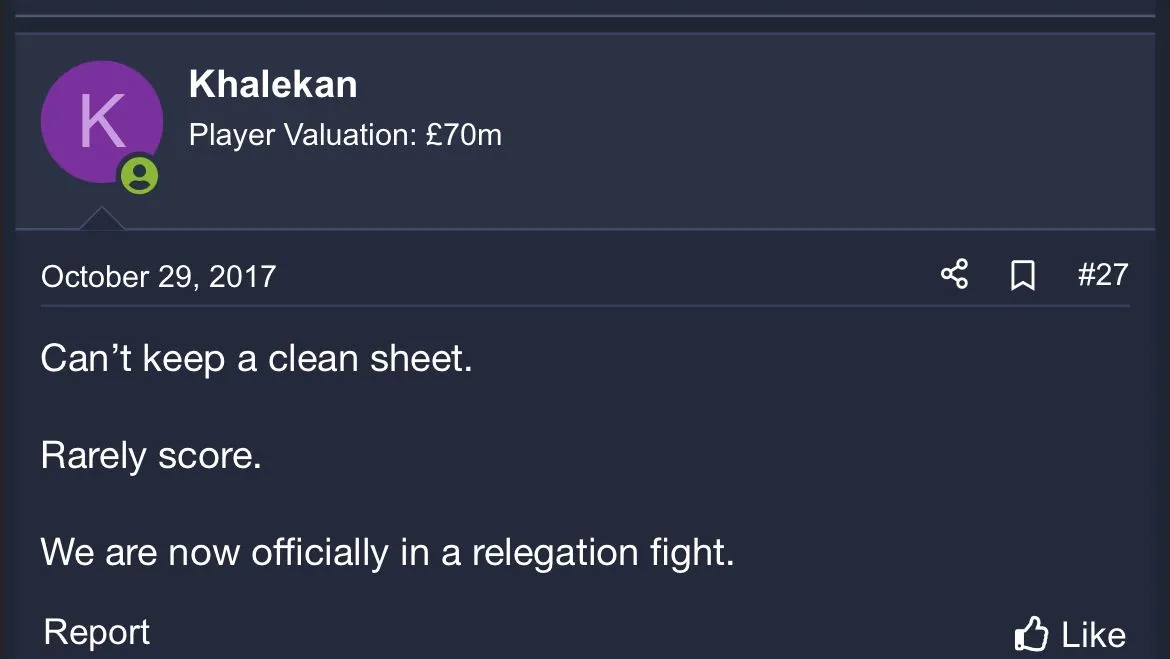Screen dimensions: 1170x659
Task: Click the October 29, 2017 post date
Action: click(158, 276)
